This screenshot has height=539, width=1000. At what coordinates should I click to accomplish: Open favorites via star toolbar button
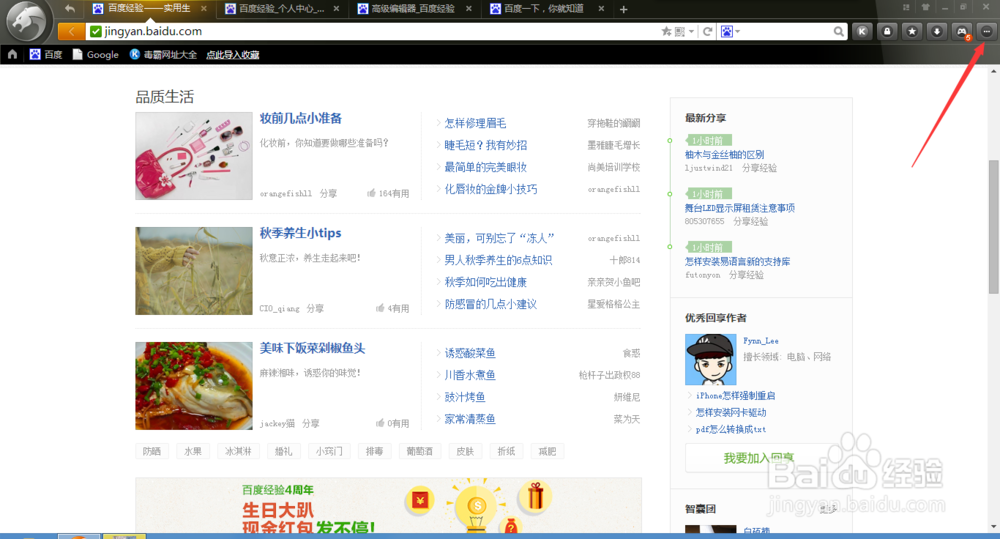point(912,31)
